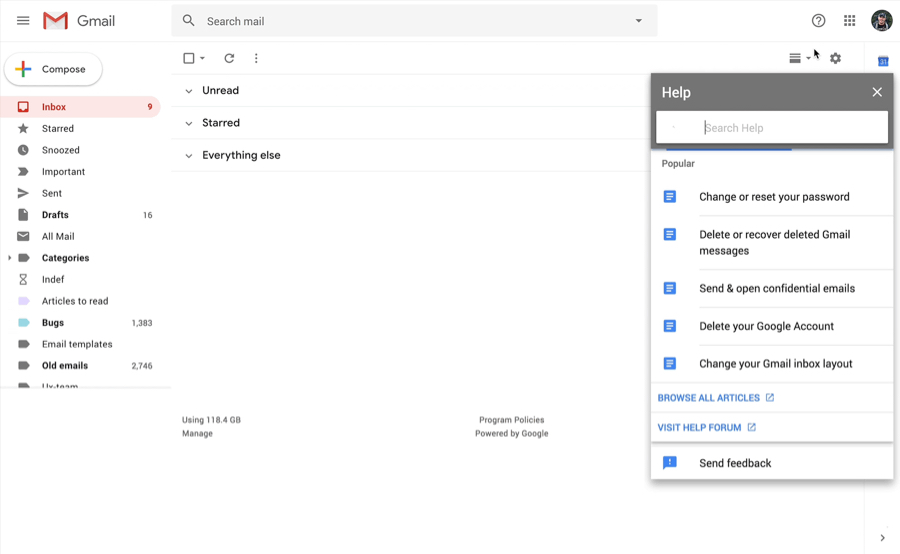Open the account profile avatar
This screenshot has height=554, width=900.
pos(882,21)
